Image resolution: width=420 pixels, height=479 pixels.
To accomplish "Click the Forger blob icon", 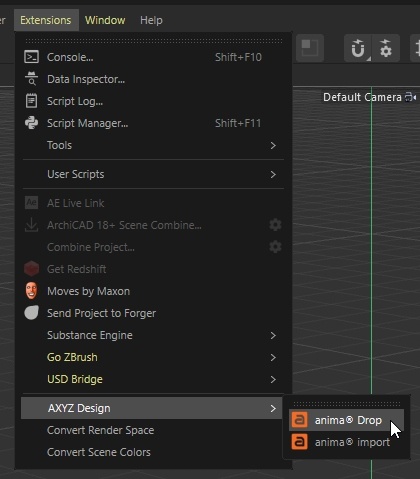I will point(31,313).
